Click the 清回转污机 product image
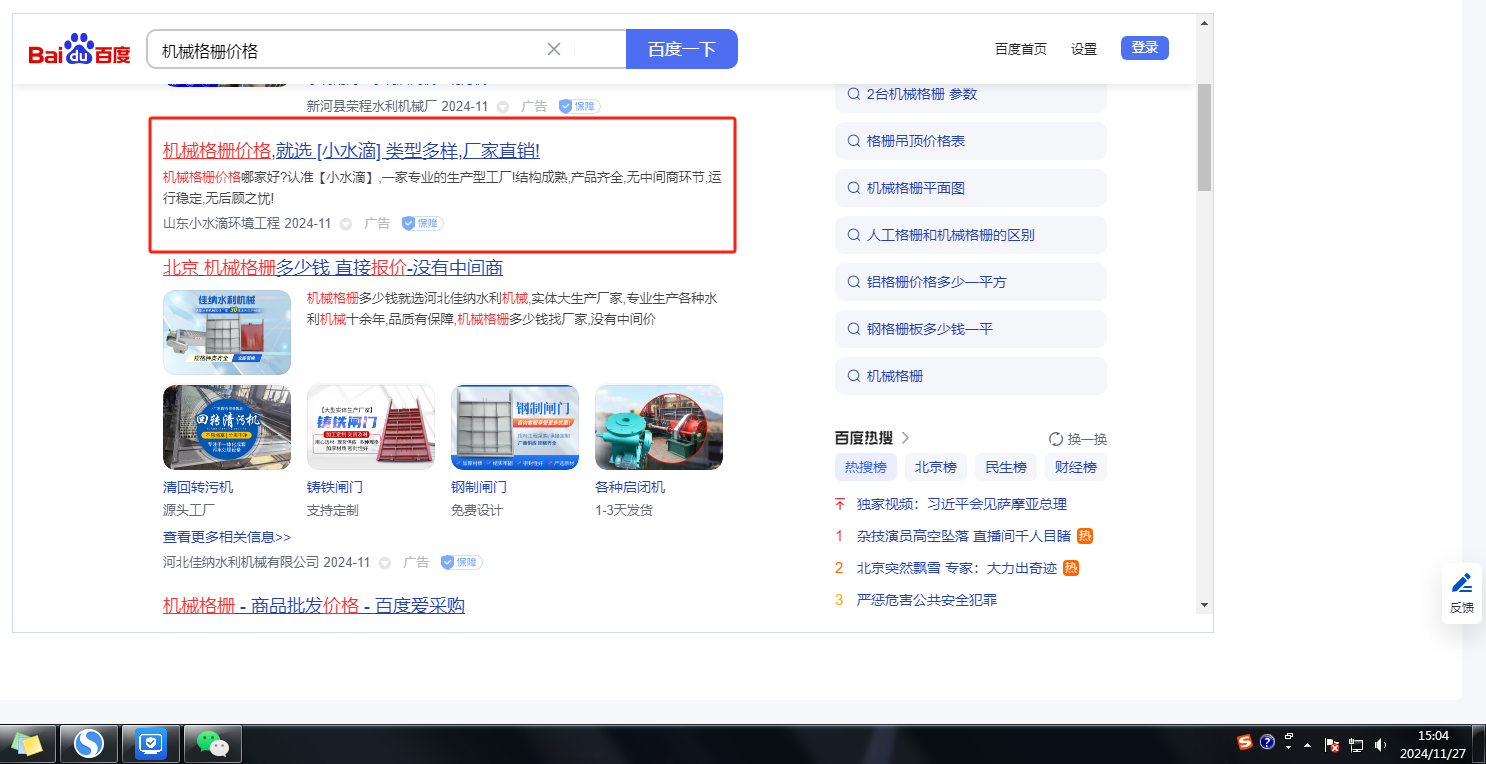Viewport: 1486px width, 764px height. [x=227, y=428]
